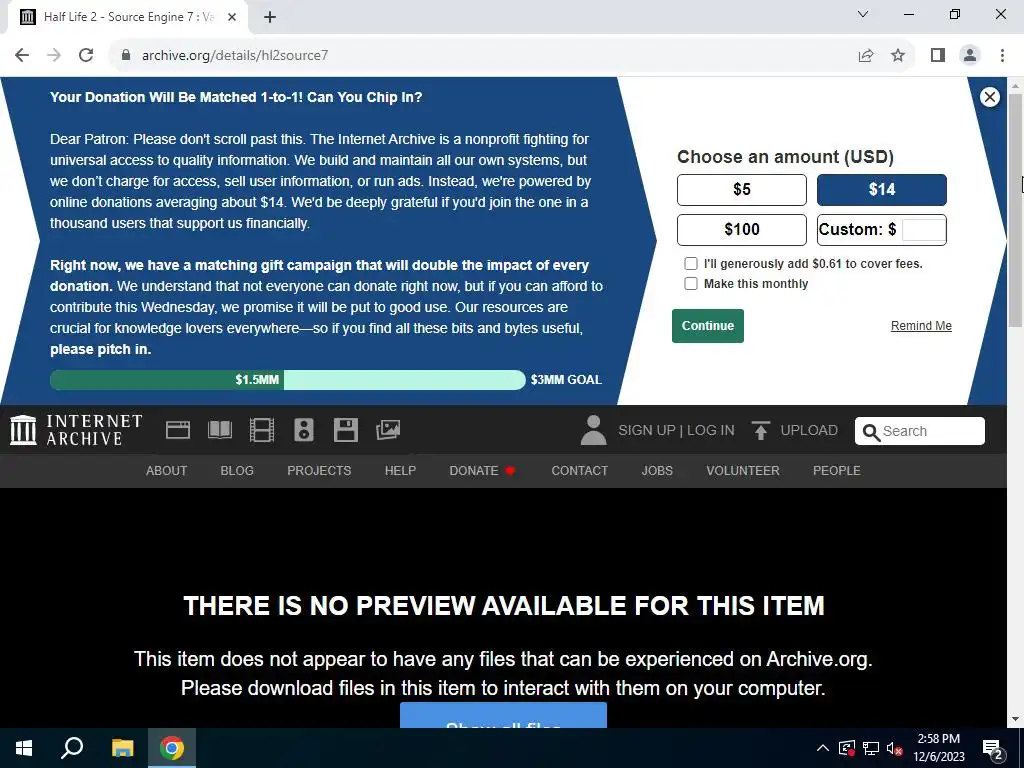Viewport: 1024px width, 768px height.
Task: Click the green Continue button
Action: 708,326
